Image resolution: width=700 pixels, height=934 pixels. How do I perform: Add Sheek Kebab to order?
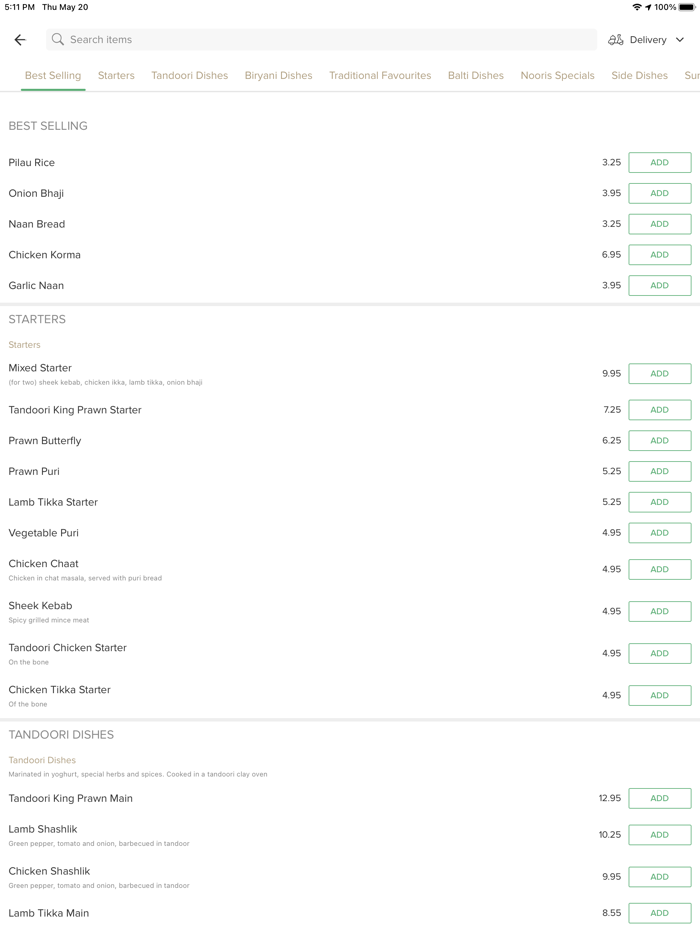click(x=659, y=612)
